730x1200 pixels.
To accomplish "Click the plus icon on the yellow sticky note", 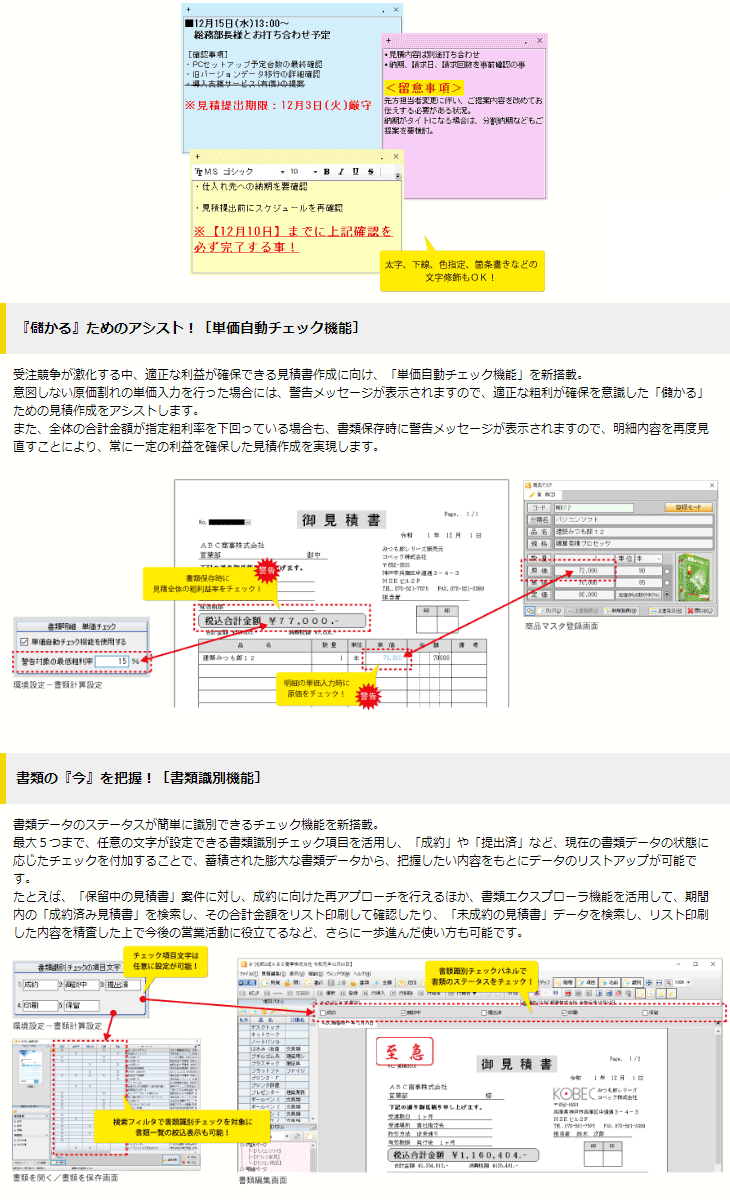I will [198, 156].
